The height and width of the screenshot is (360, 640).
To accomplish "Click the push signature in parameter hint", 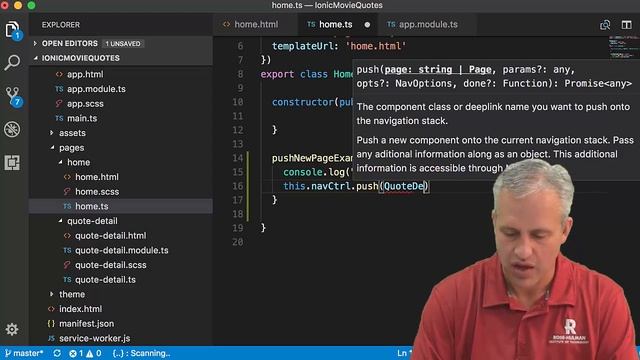I will (x=494, y=76).
